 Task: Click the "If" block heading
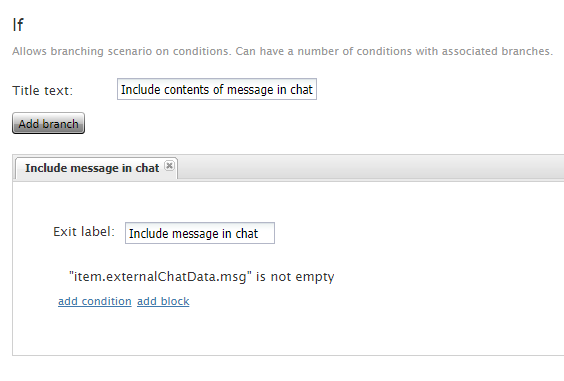click(18, 25)
